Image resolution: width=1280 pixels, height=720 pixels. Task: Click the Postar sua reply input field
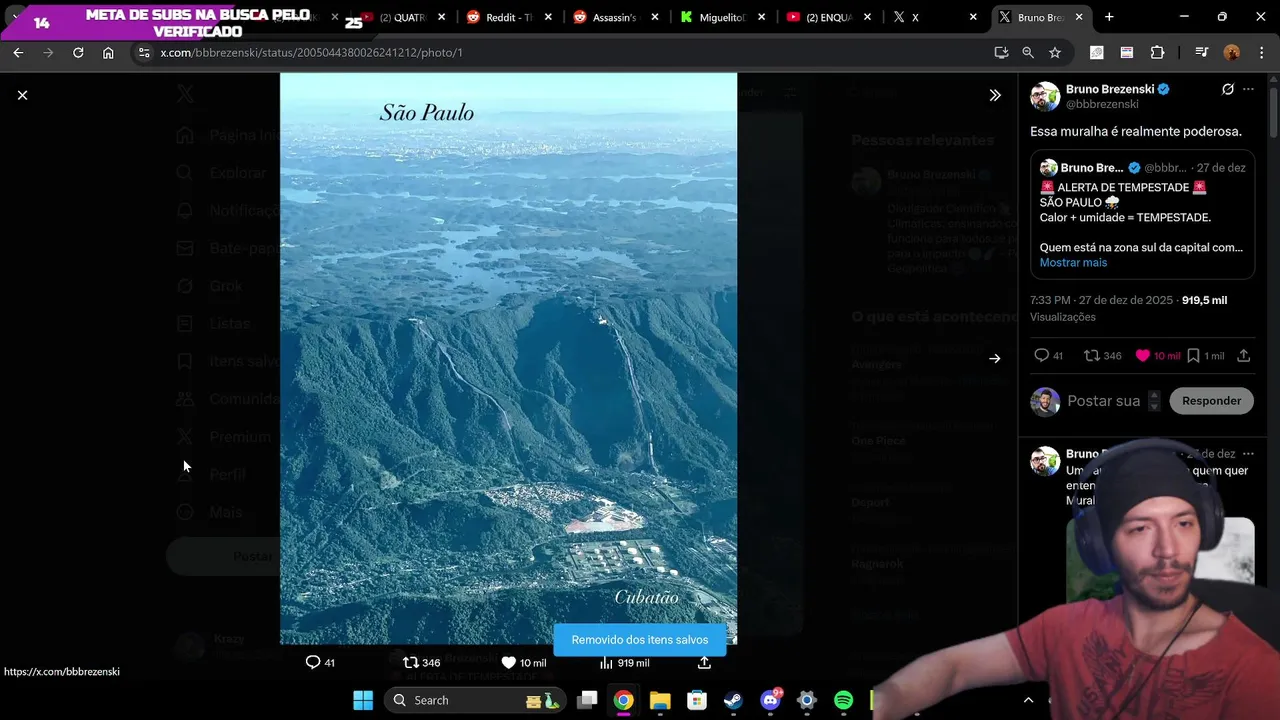(1103, 401)
